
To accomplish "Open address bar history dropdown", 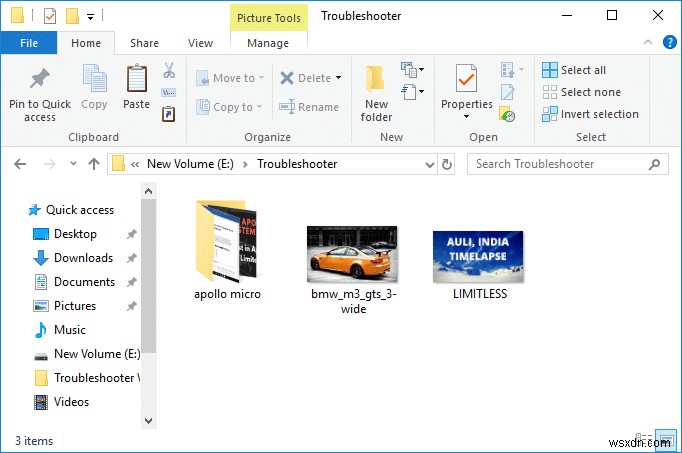I will [x=429, y=164].
